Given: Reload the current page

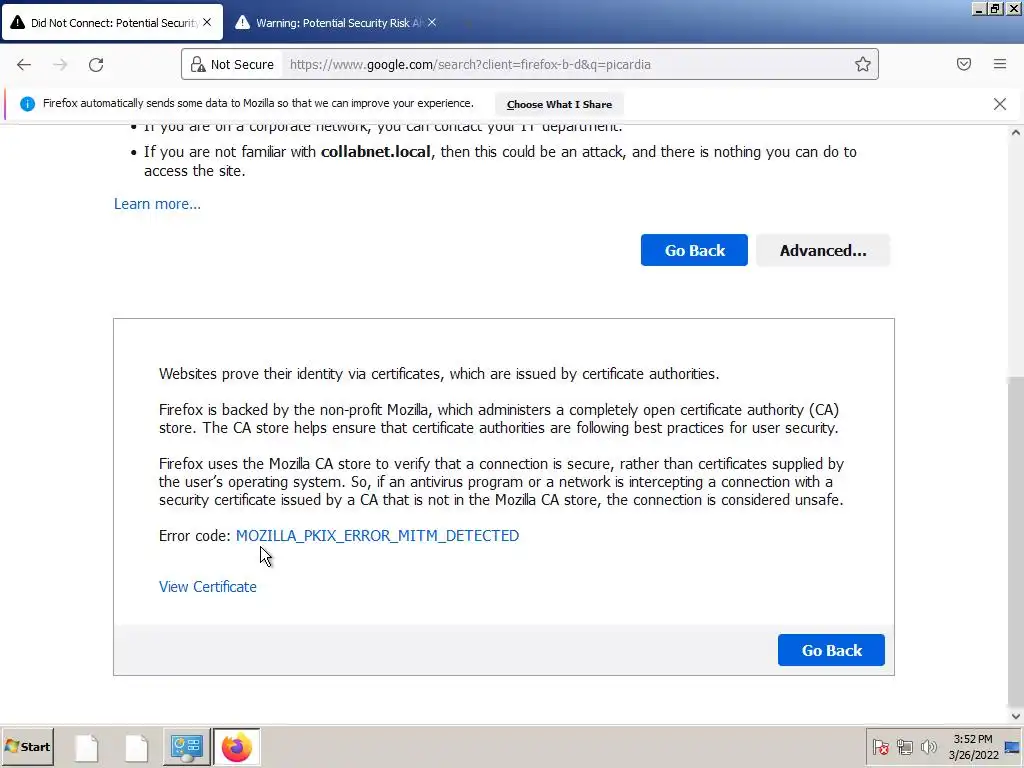Looking at the screenshot, I should click(x=96, y=65).
